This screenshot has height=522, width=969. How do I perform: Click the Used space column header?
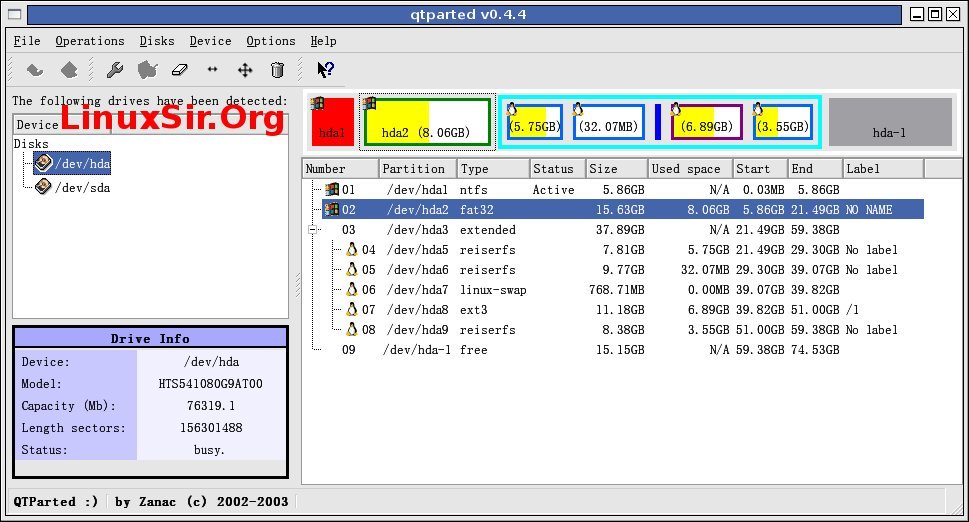[690, 169]
